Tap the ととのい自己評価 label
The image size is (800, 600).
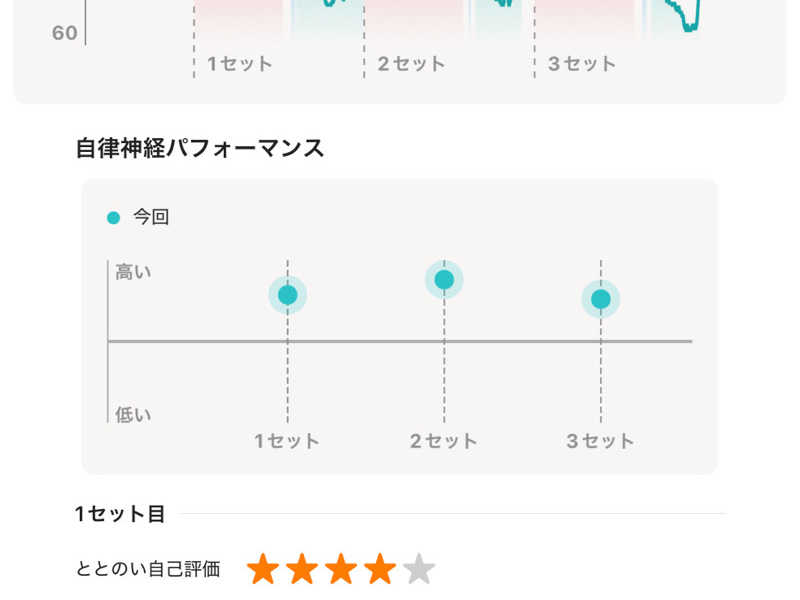click(x=148, y=569)
